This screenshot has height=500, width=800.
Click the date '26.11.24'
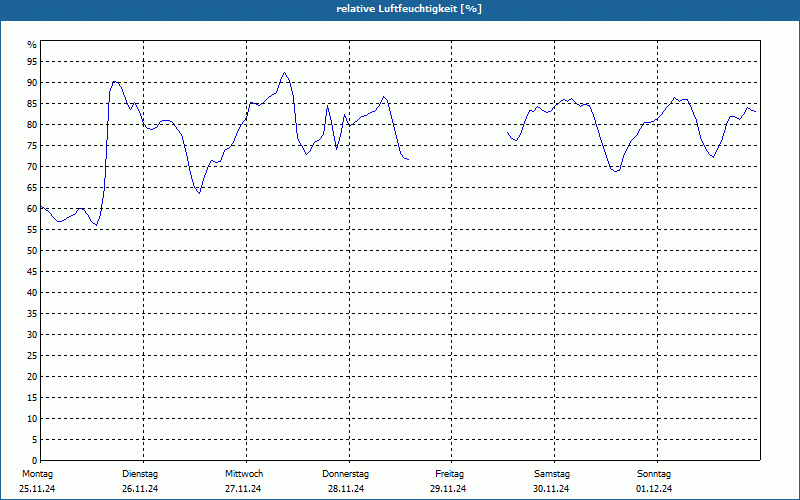140,489
